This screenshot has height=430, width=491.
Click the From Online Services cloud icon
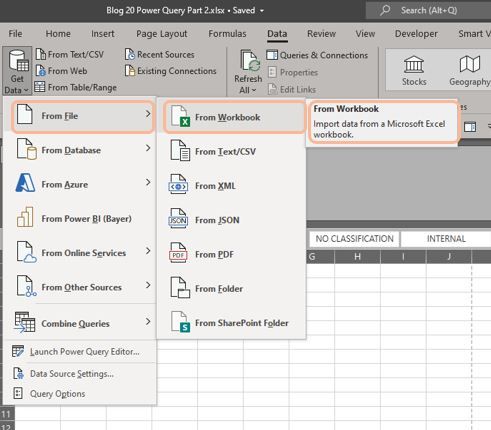(26, 252)
